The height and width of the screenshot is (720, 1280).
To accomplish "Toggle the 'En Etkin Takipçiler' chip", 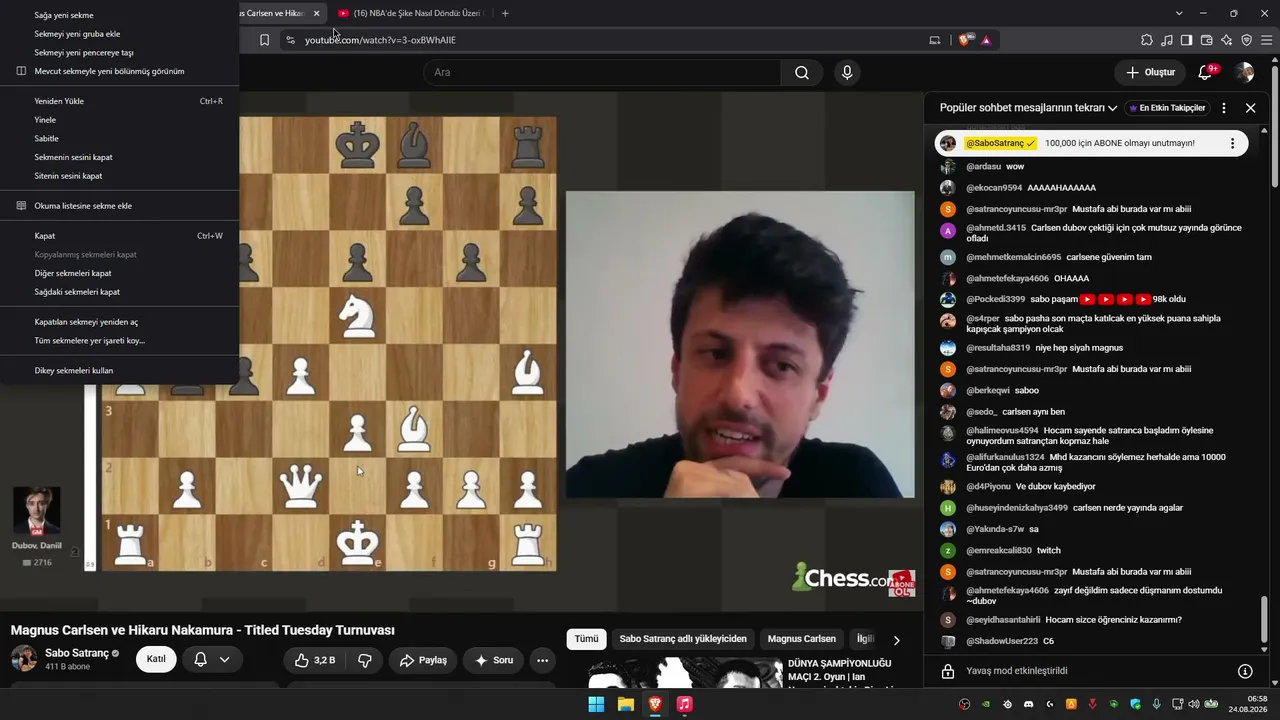I will 1167,108.
